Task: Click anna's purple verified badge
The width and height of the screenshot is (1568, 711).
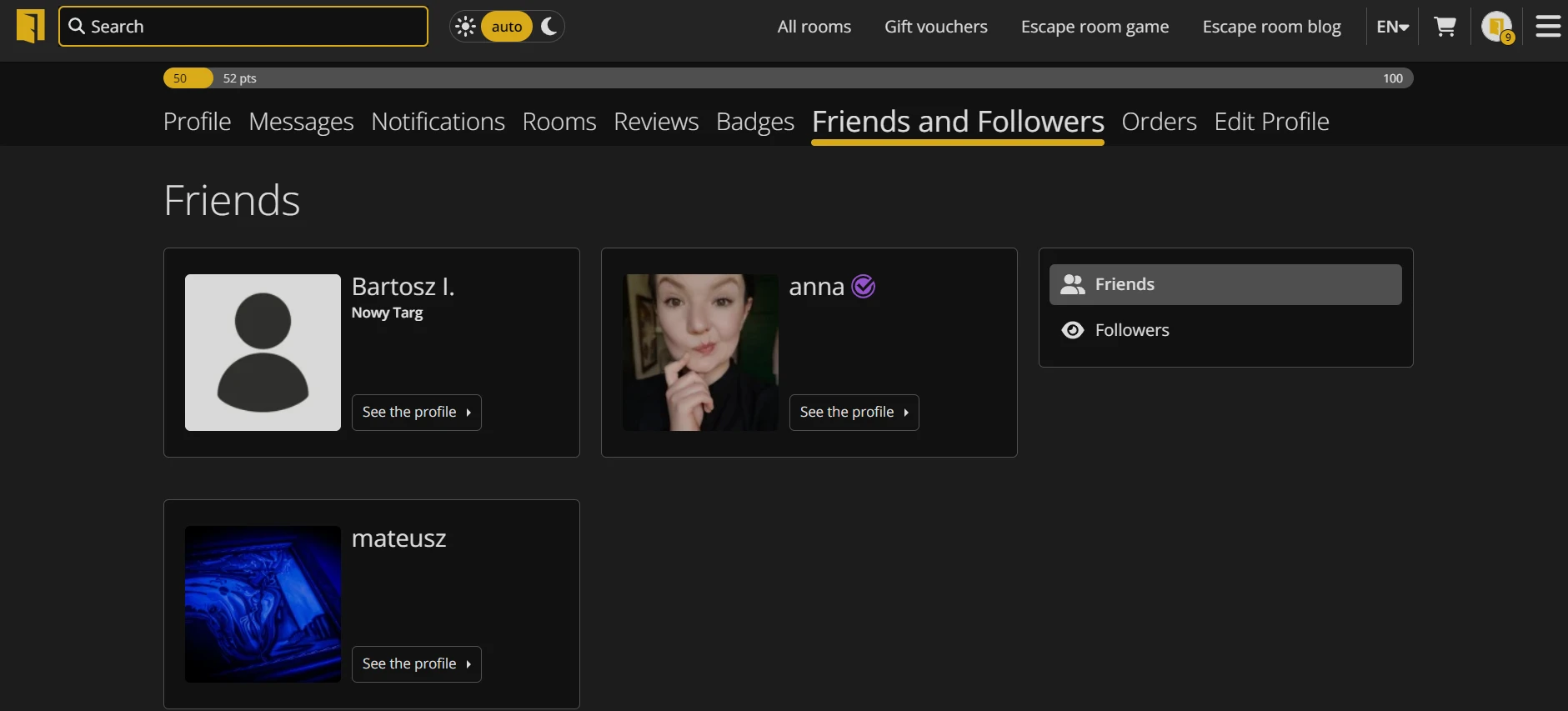Action: 864,287
